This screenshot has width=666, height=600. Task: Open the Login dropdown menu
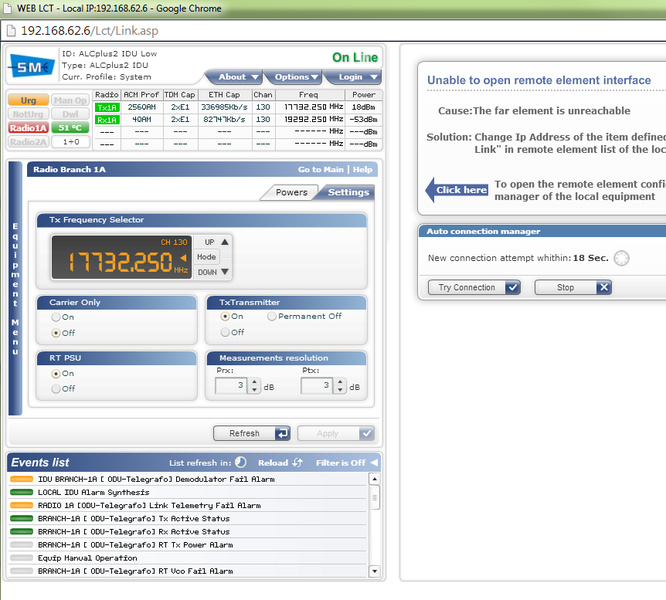(353, 77)
